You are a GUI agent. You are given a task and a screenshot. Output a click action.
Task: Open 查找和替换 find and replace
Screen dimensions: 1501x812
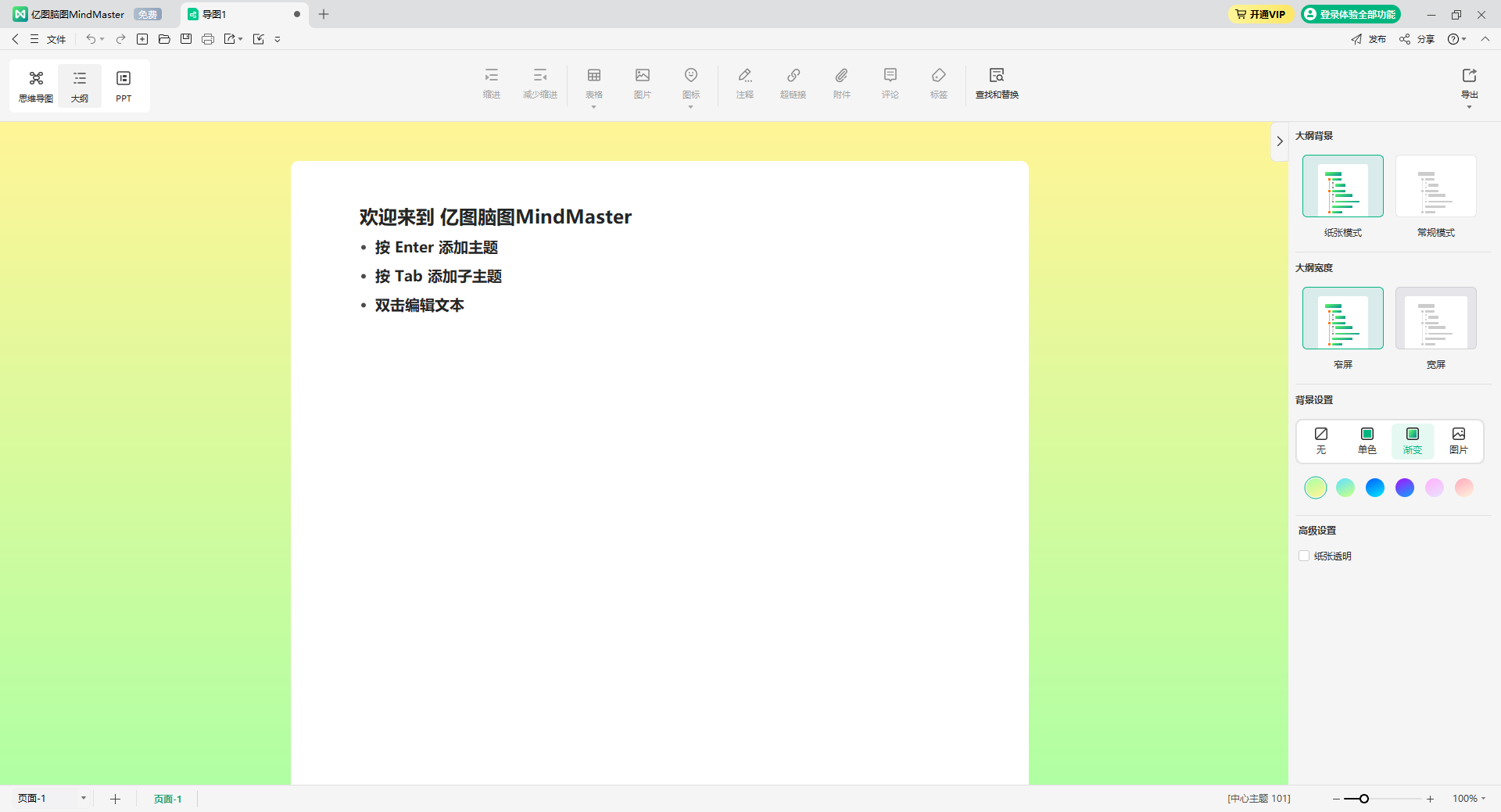(x=997, y=83)
